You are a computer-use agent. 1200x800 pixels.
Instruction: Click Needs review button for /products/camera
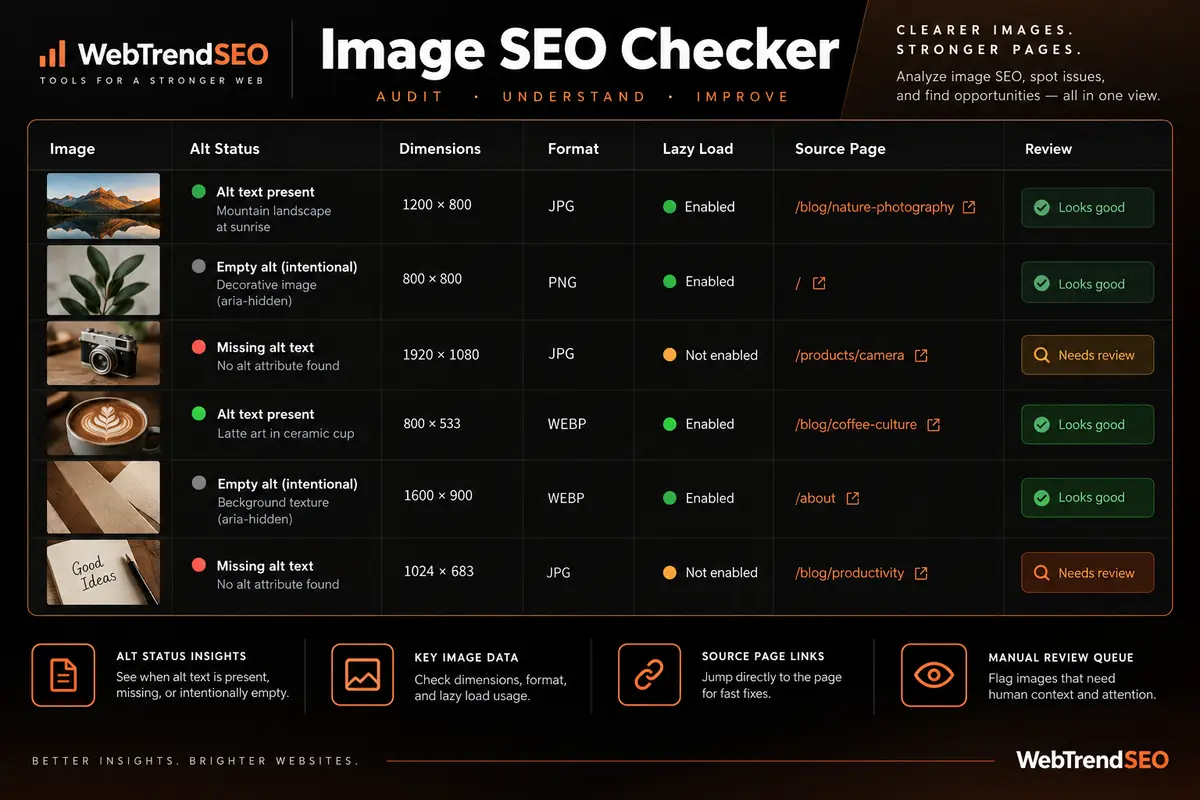click(1087, 355)
